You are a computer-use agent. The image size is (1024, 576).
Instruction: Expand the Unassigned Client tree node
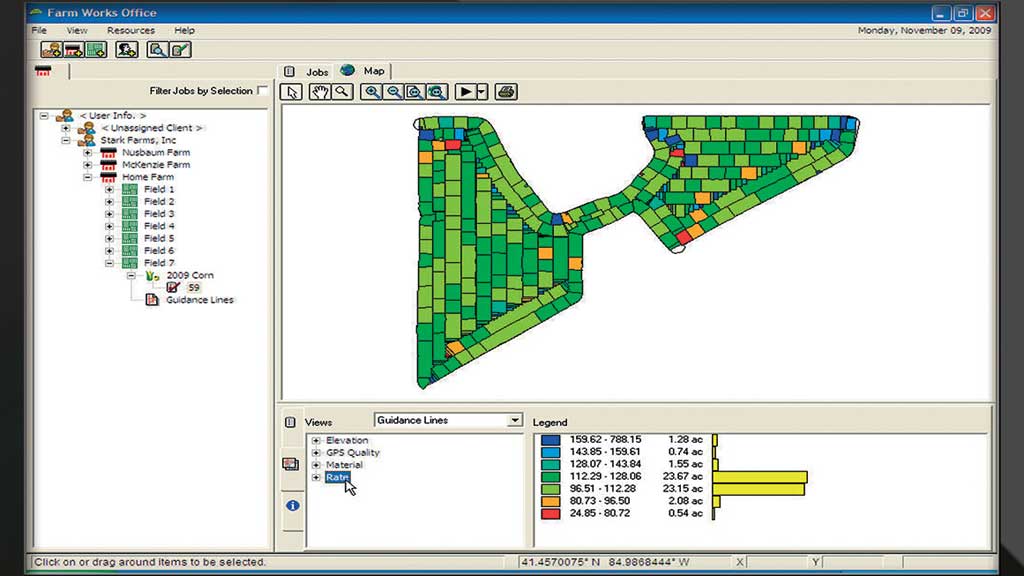66,128
